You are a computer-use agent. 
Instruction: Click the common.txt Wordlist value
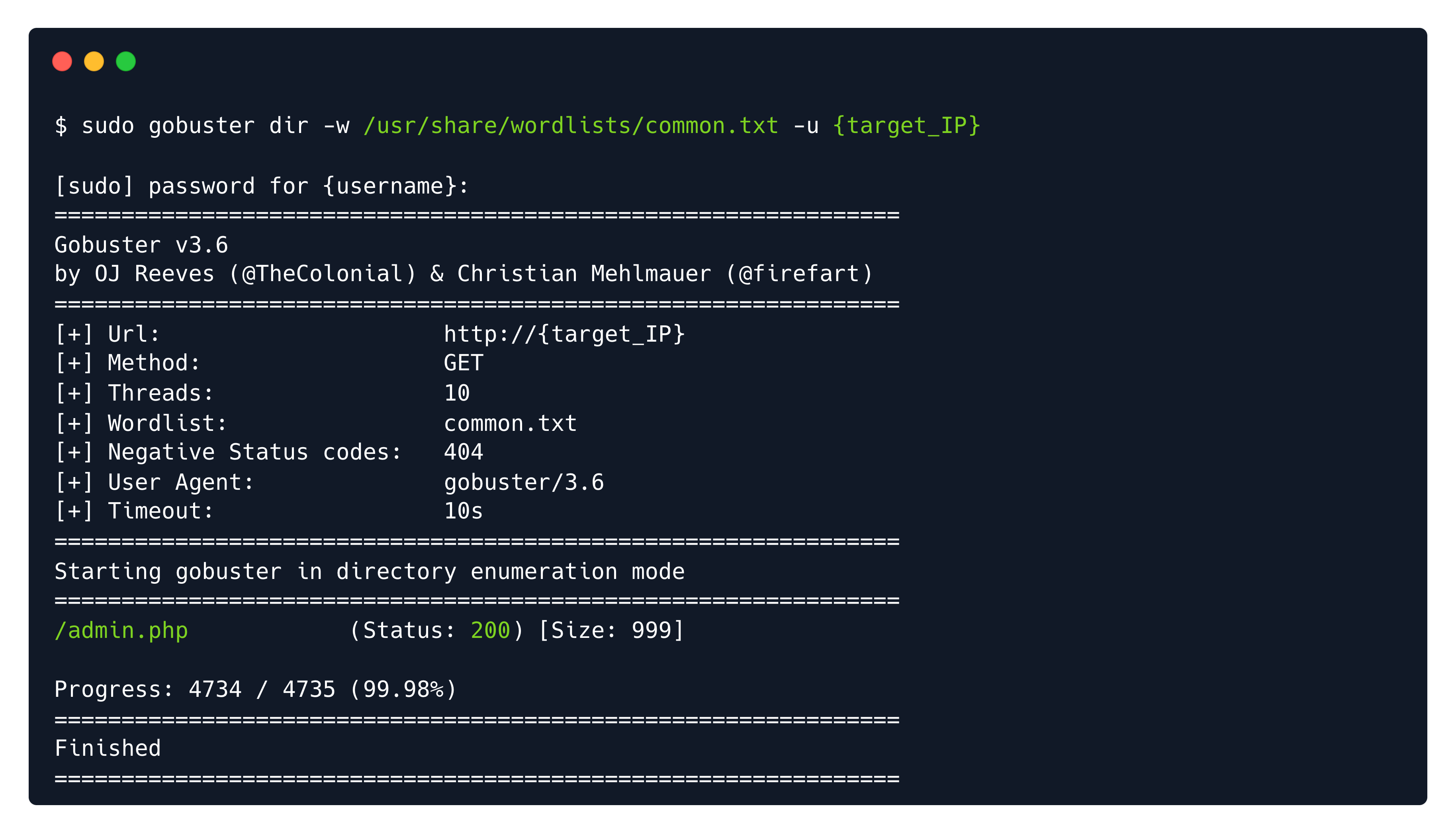(510, 423)
